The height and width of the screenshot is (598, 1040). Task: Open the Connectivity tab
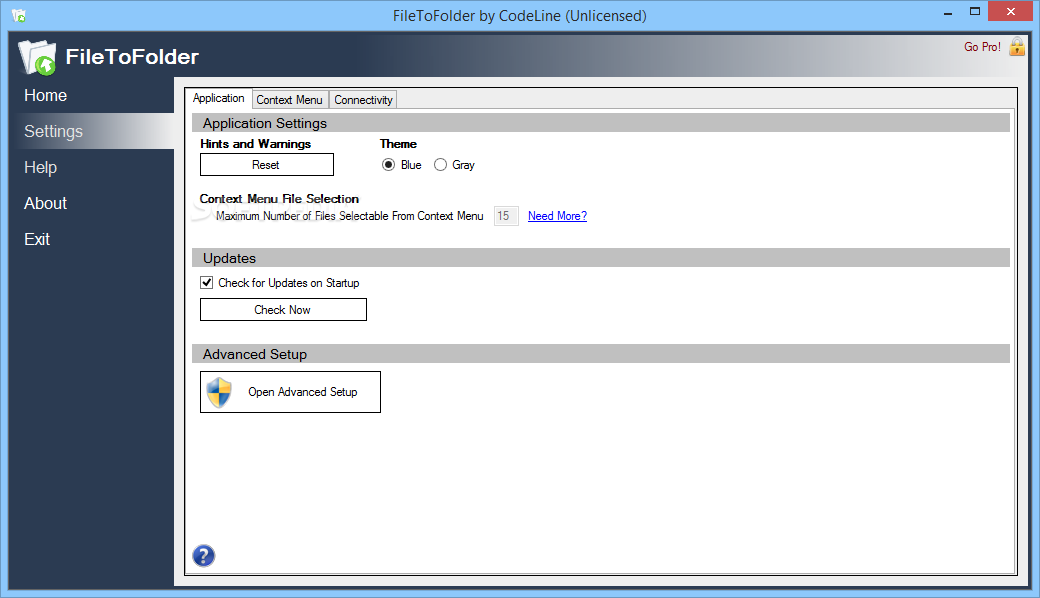[x=363, y=99]
